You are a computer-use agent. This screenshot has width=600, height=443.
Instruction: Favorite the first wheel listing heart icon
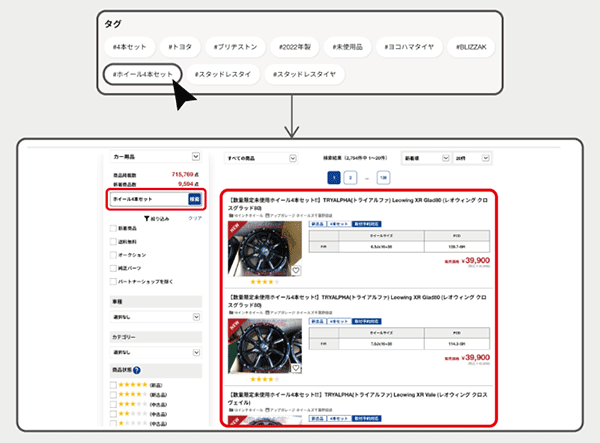pyautogui.click(x=296, y=270)
